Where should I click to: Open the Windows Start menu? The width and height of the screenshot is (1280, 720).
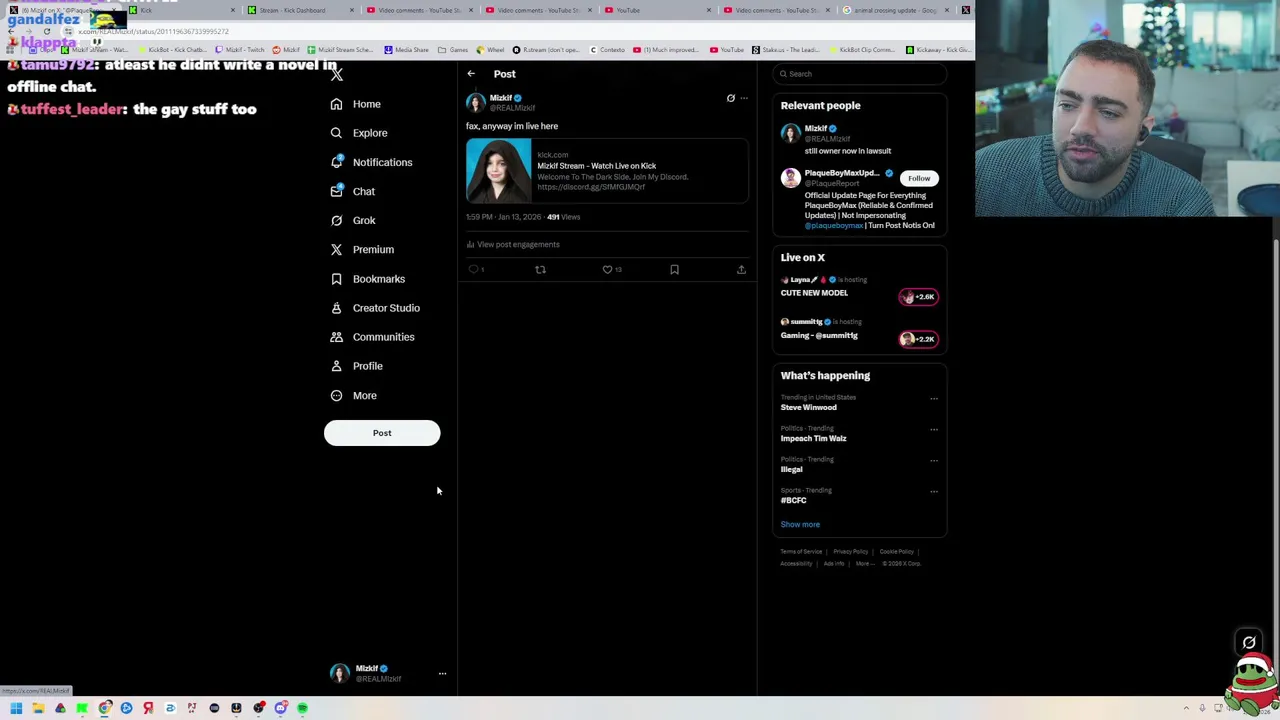16,708
